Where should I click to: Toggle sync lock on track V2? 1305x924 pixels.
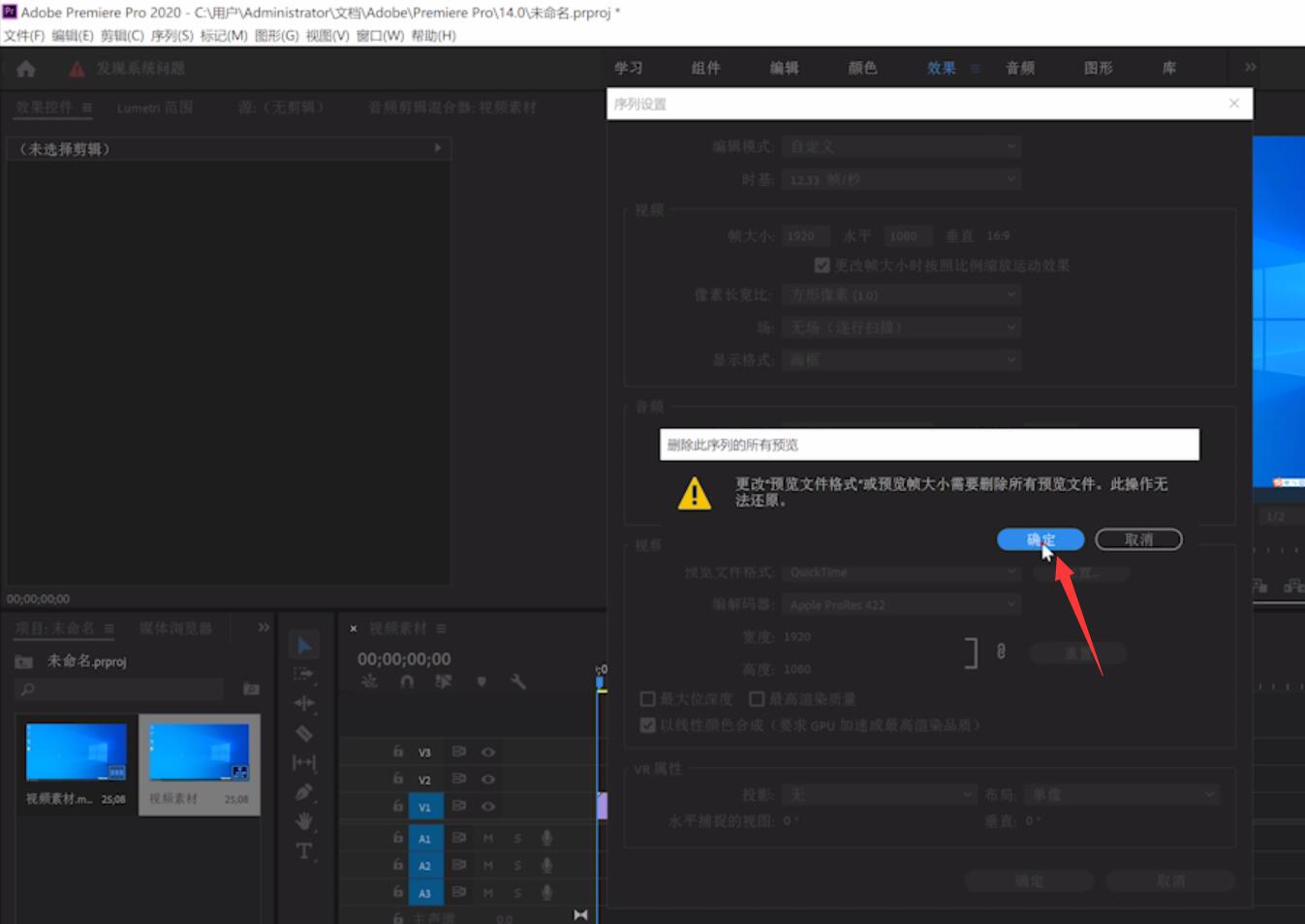[x=459, y=779]
